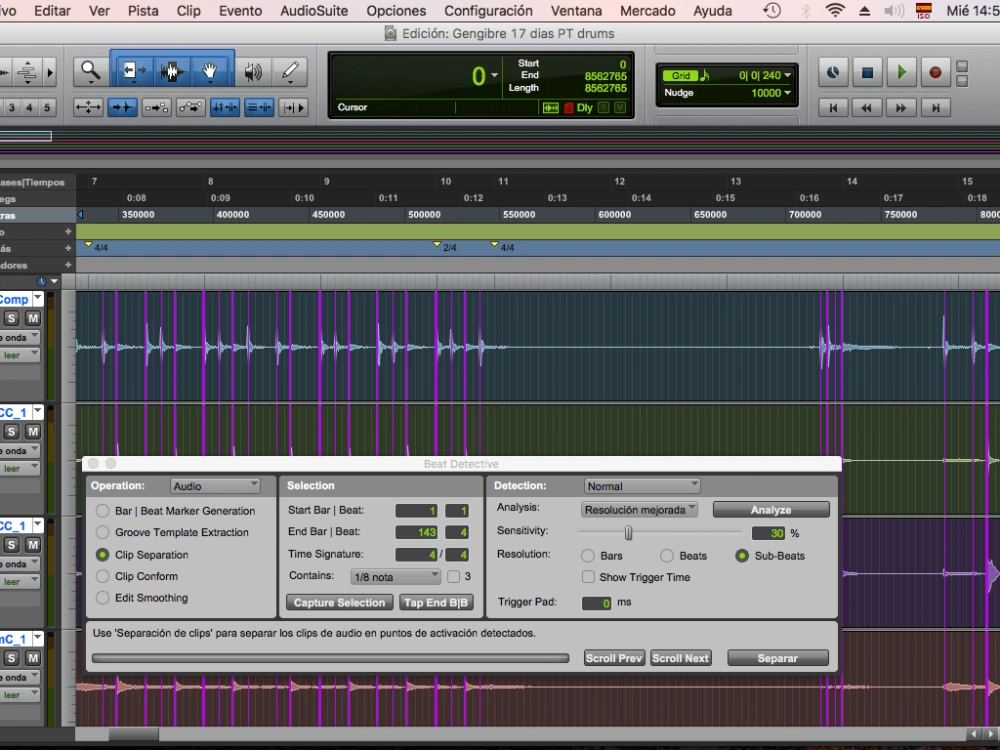Open the Analysis dropdown showing Resolución mejorada
1000x750 pixels.
639,509
